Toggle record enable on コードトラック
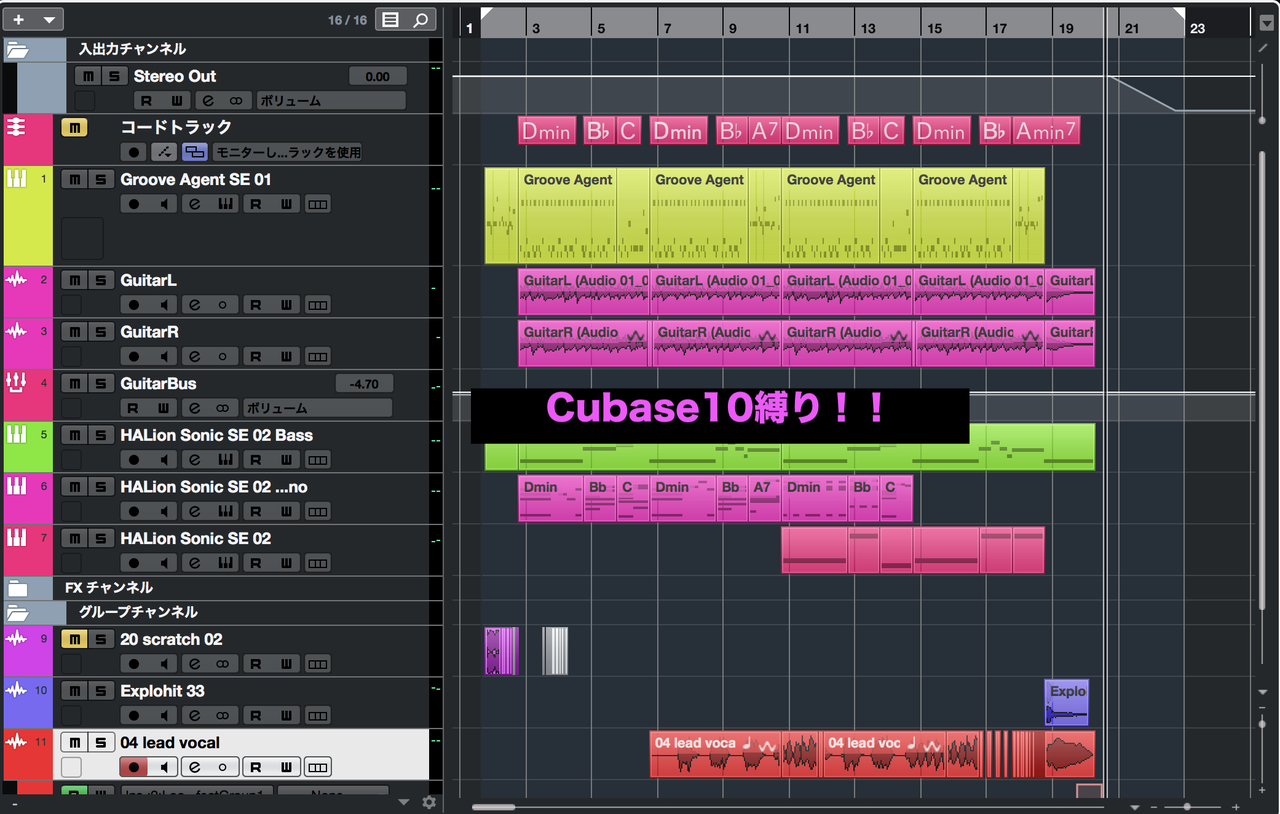The height and width of the screenshot is (814, 1280). pos(134,152)
